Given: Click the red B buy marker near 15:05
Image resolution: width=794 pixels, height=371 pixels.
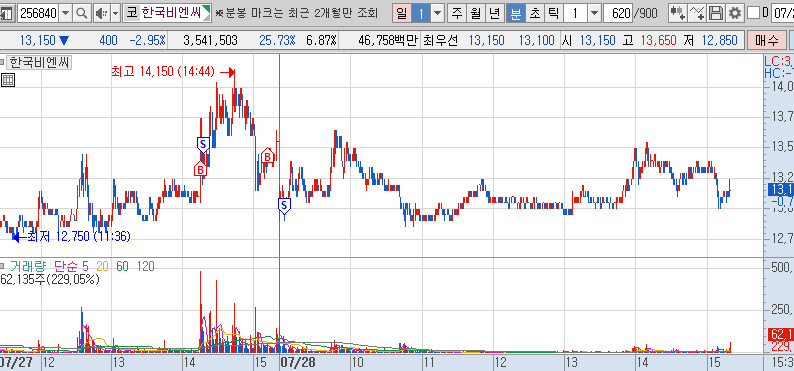Looking at the screenshot, I should click(x=267, y=156).
